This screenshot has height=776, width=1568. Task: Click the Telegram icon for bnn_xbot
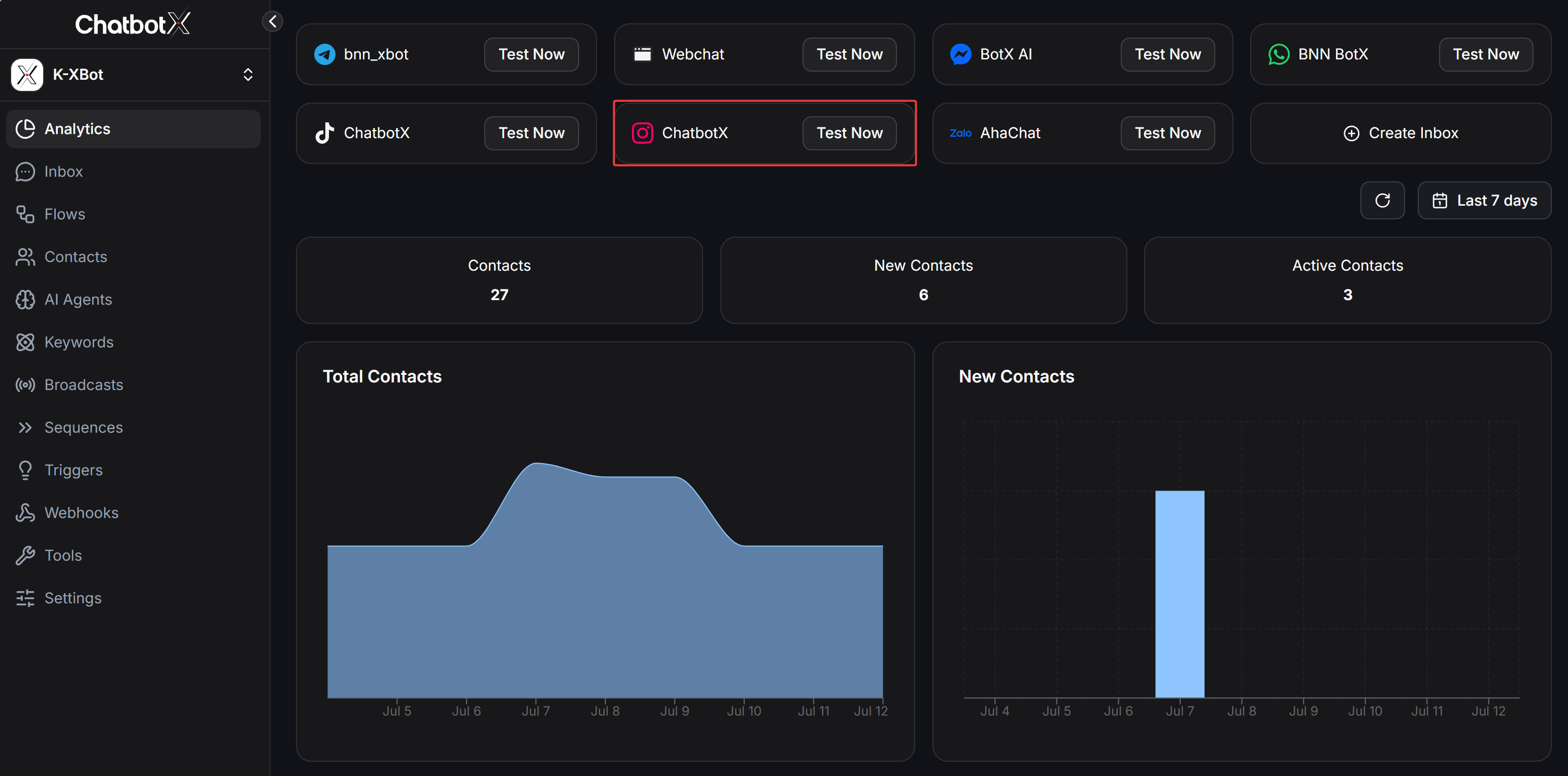coord(324,54)
